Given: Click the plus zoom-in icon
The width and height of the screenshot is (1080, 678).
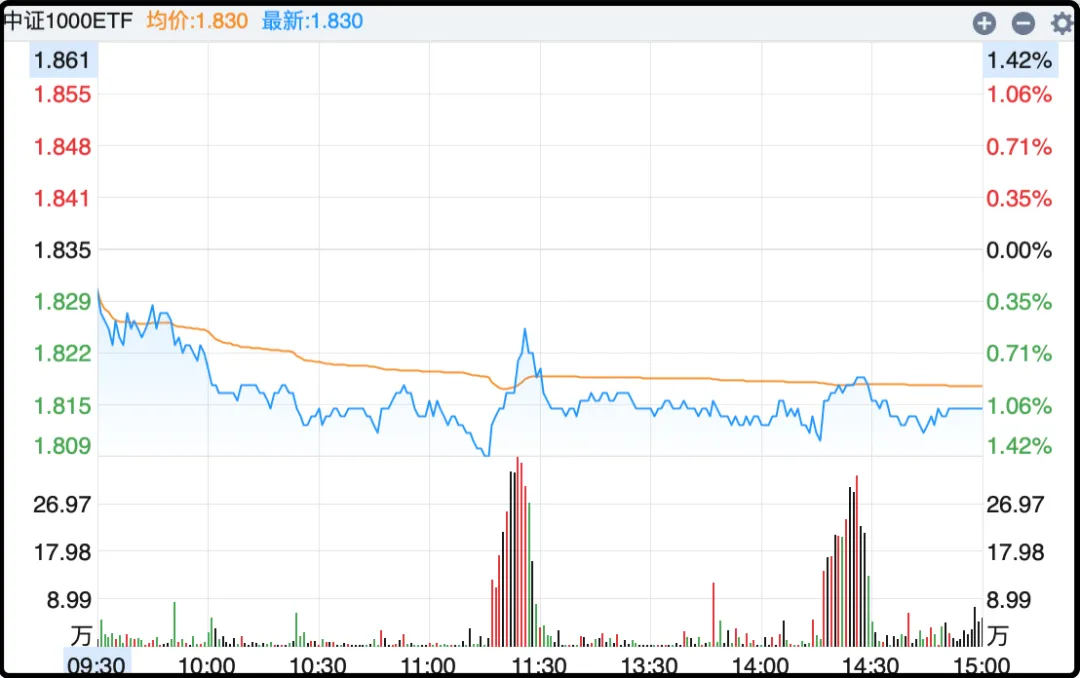Looking at the screenshot, I should [x=984, y=23].
